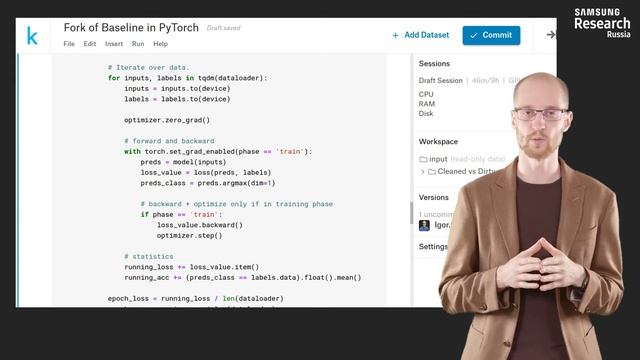Click the Disk usage label
Image resolution: width=640 pixels, height=360 pixels.
pyautogui.click(x=426, y=113)
